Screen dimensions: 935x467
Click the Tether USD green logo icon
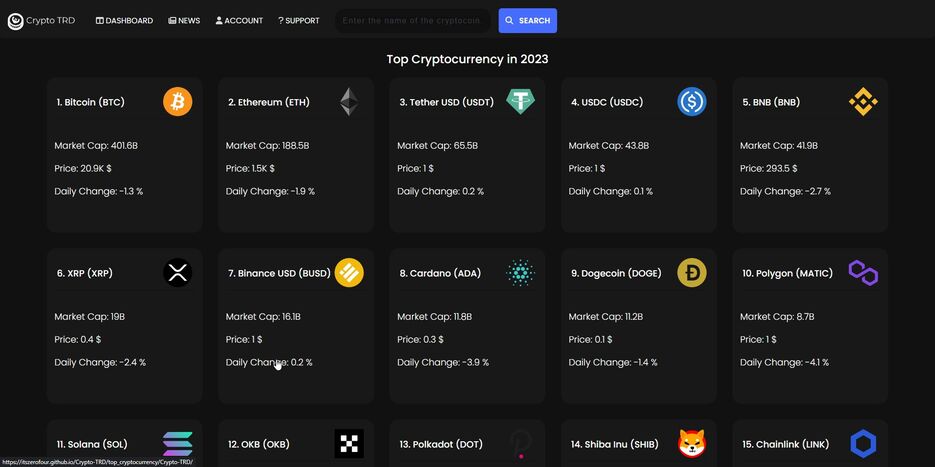521,102
